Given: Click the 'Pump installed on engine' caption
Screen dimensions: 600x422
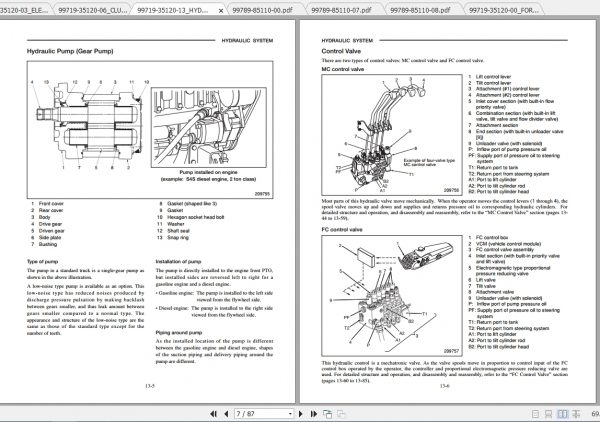Looking at the screenshot, I should click(209, 173).
